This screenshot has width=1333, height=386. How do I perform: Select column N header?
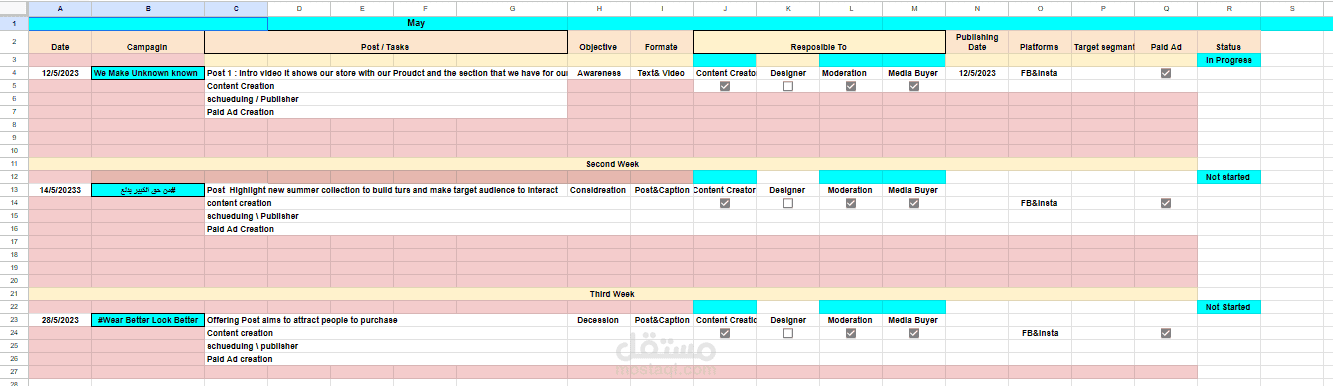pyautogui.click(x=977, y=8)
